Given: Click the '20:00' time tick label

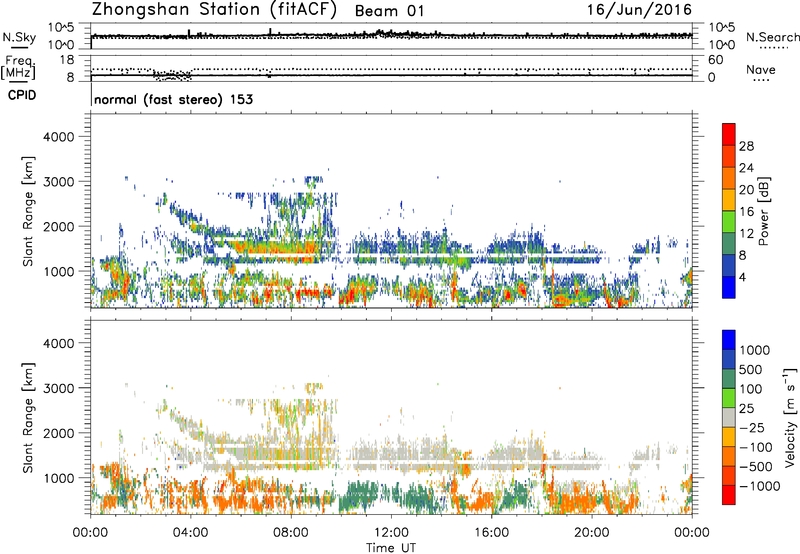Looking at the screenshot, I should pyautogui.click(x=592, y=533).
